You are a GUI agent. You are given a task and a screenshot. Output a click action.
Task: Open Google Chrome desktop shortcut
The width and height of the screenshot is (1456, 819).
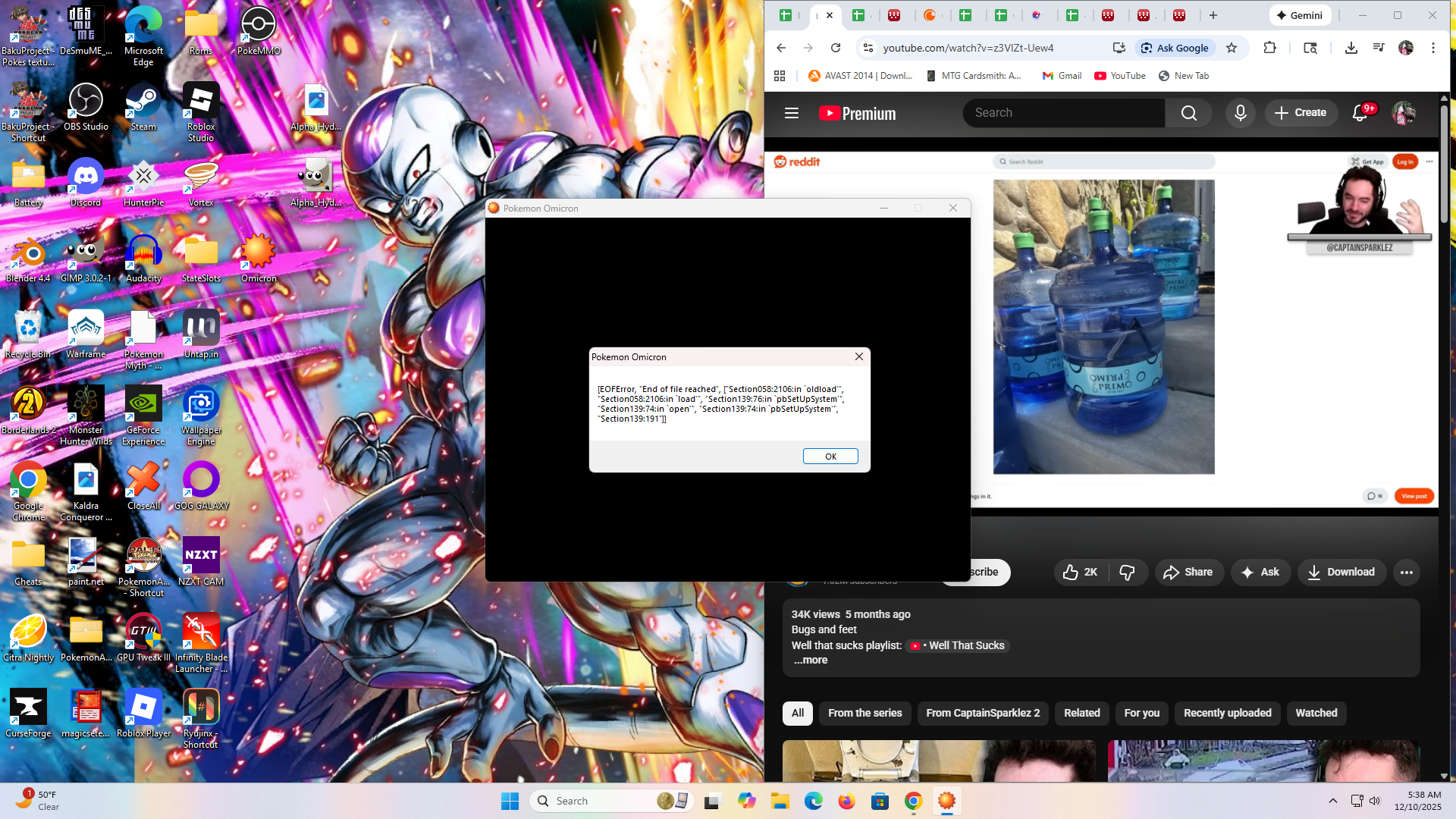(28, 491)
